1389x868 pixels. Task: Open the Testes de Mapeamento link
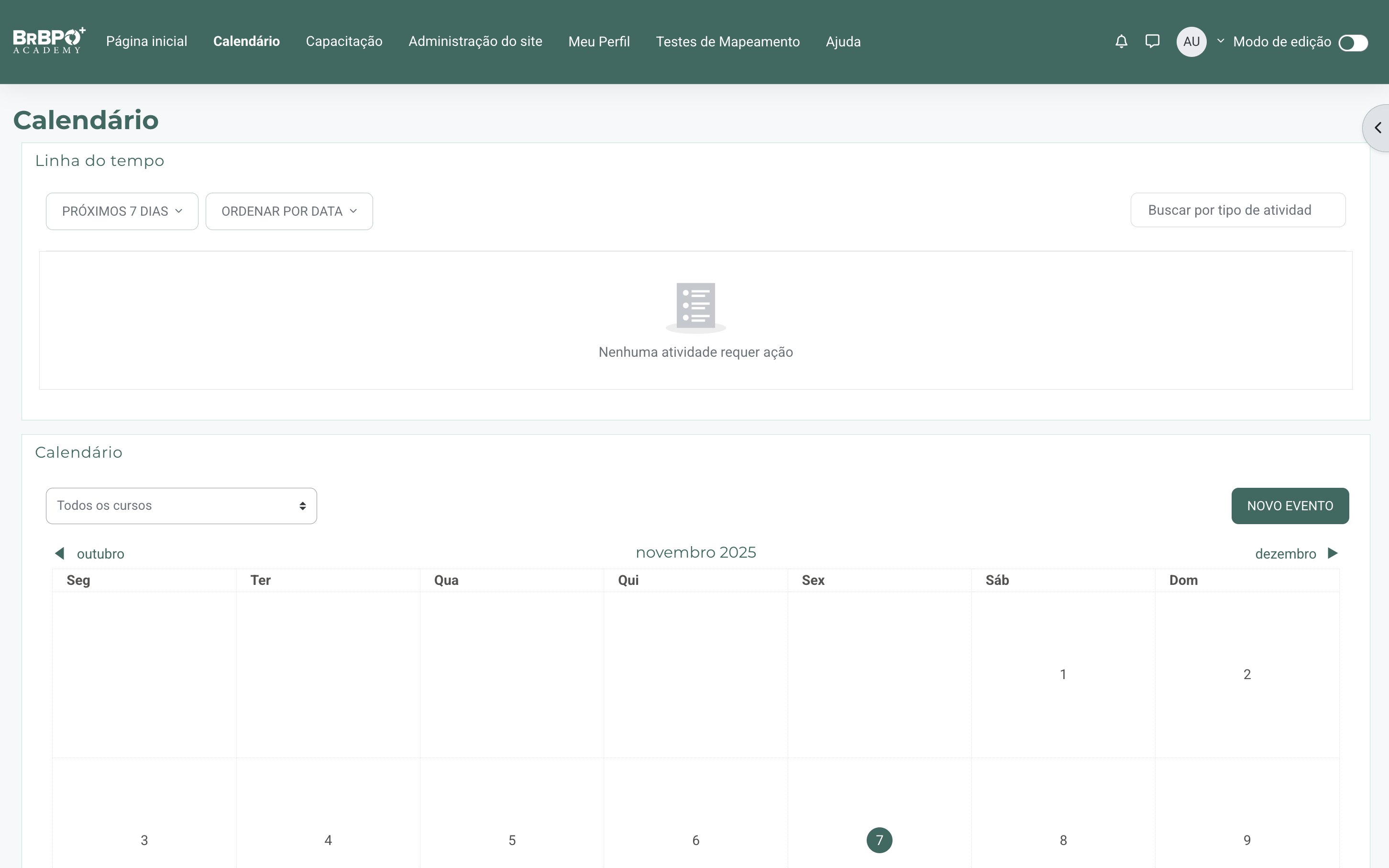(728, 41)
